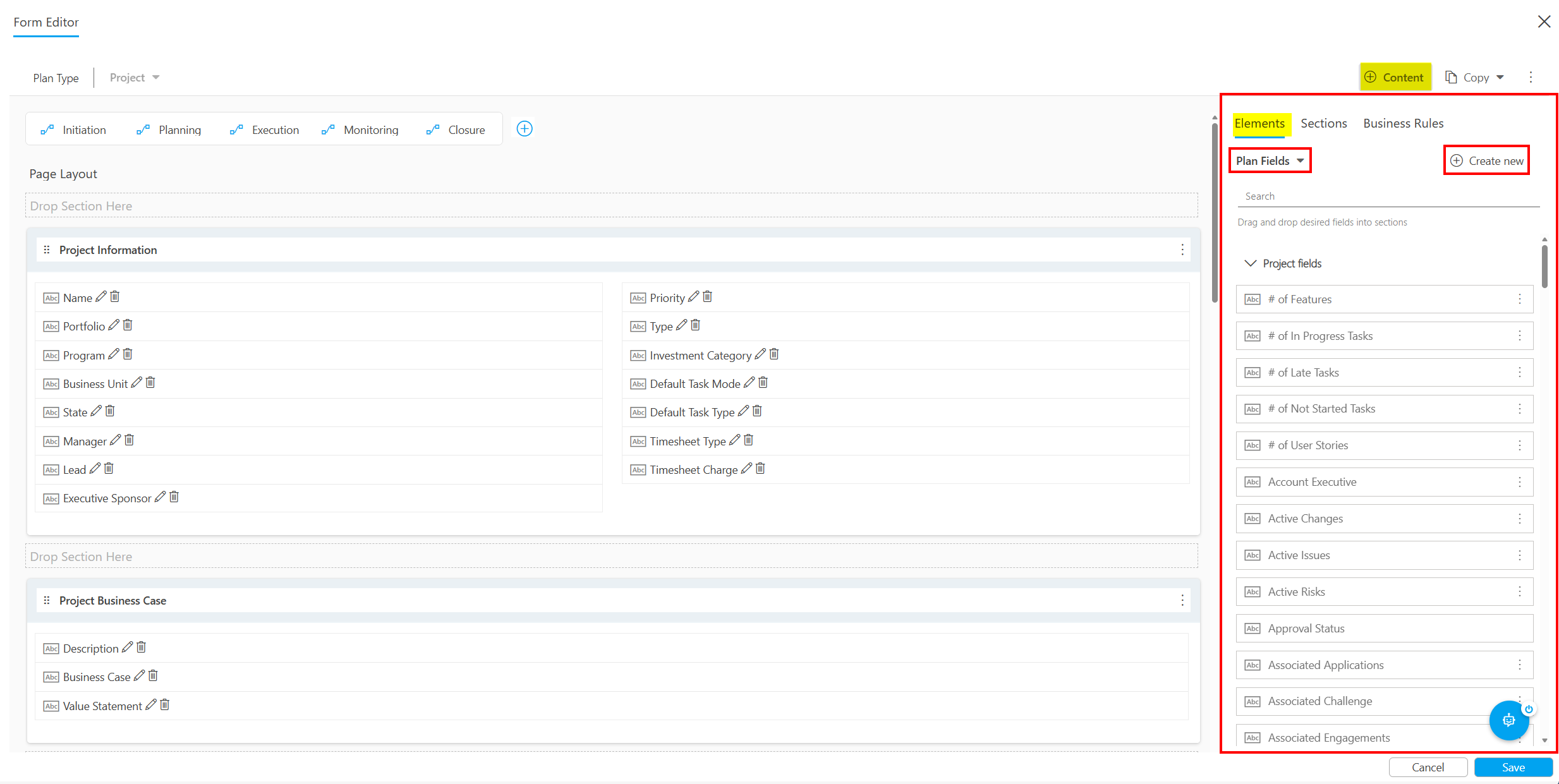Open options for # of Features field

click(1520, 299)
